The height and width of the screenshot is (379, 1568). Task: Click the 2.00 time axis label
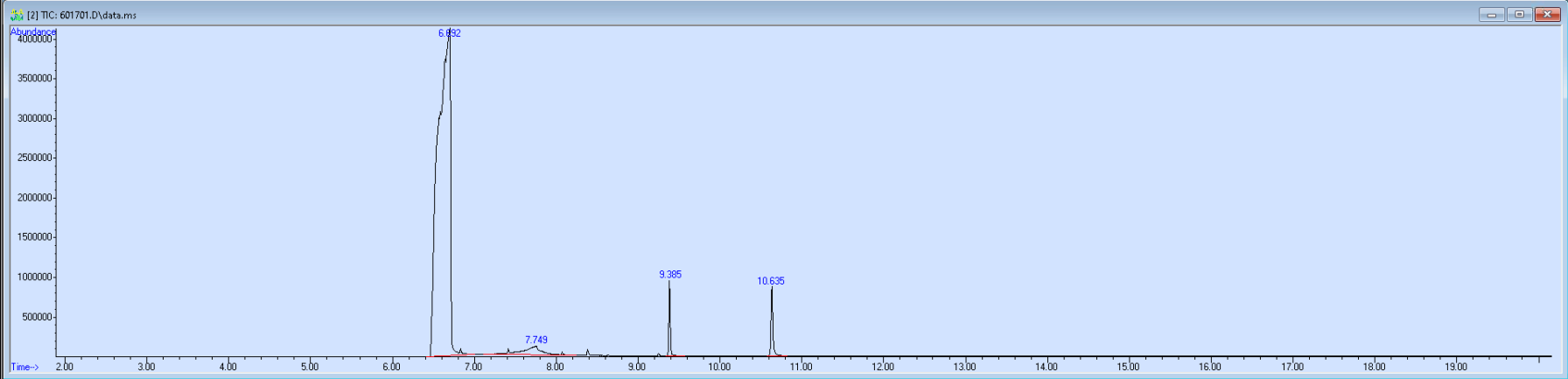(65, 367)
